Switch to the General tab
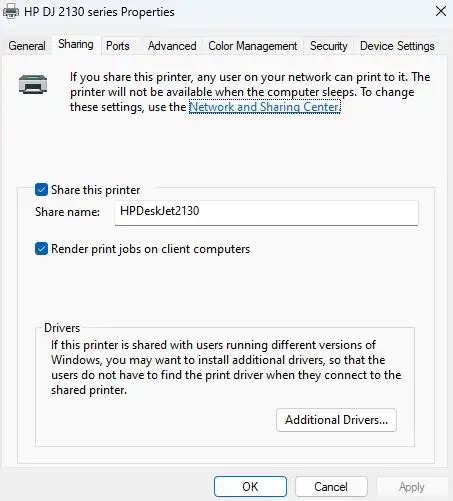This screenshot has width=453, height=501. (x=27, y=46)
